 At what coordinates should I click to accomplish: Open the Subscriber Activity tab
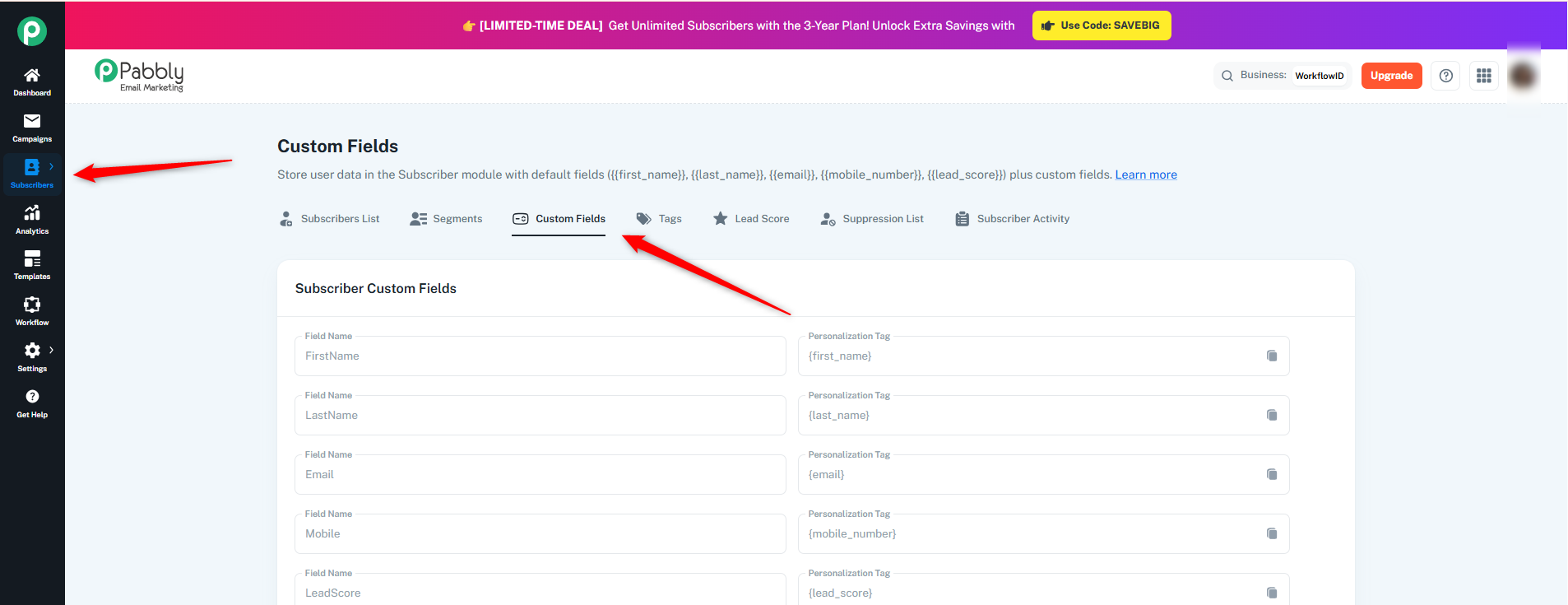(1012, 219)
